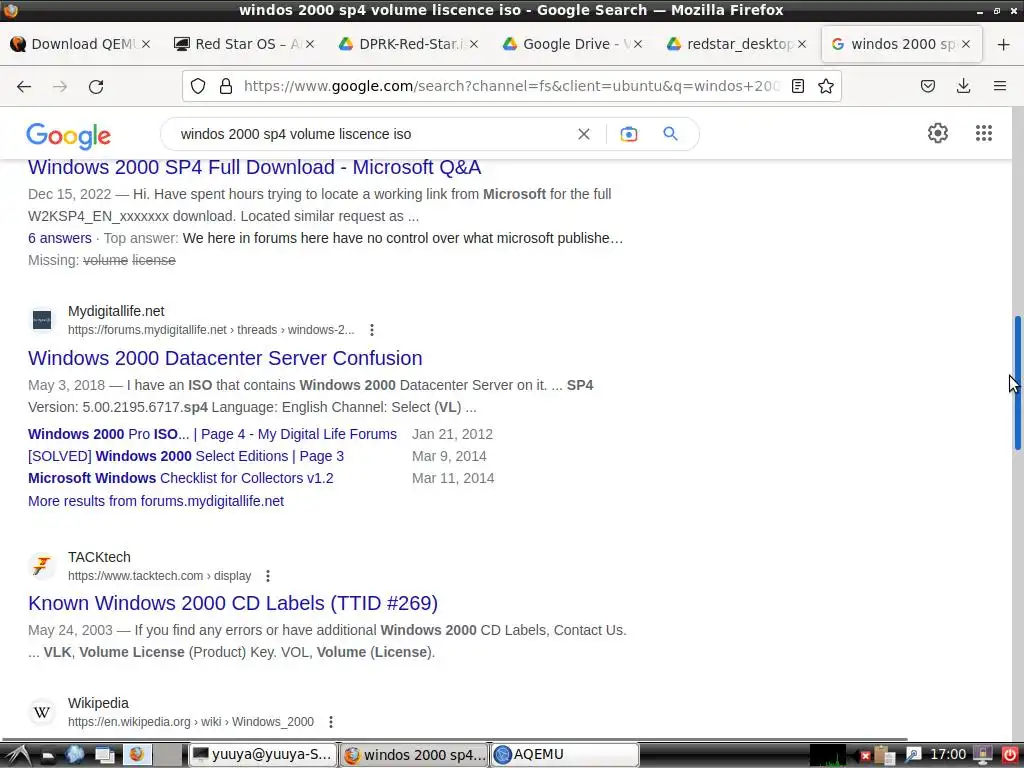Select windos 2000 sp4 Firefox taskbar button
Screen dimensions: 1024x768
(413, 755)
